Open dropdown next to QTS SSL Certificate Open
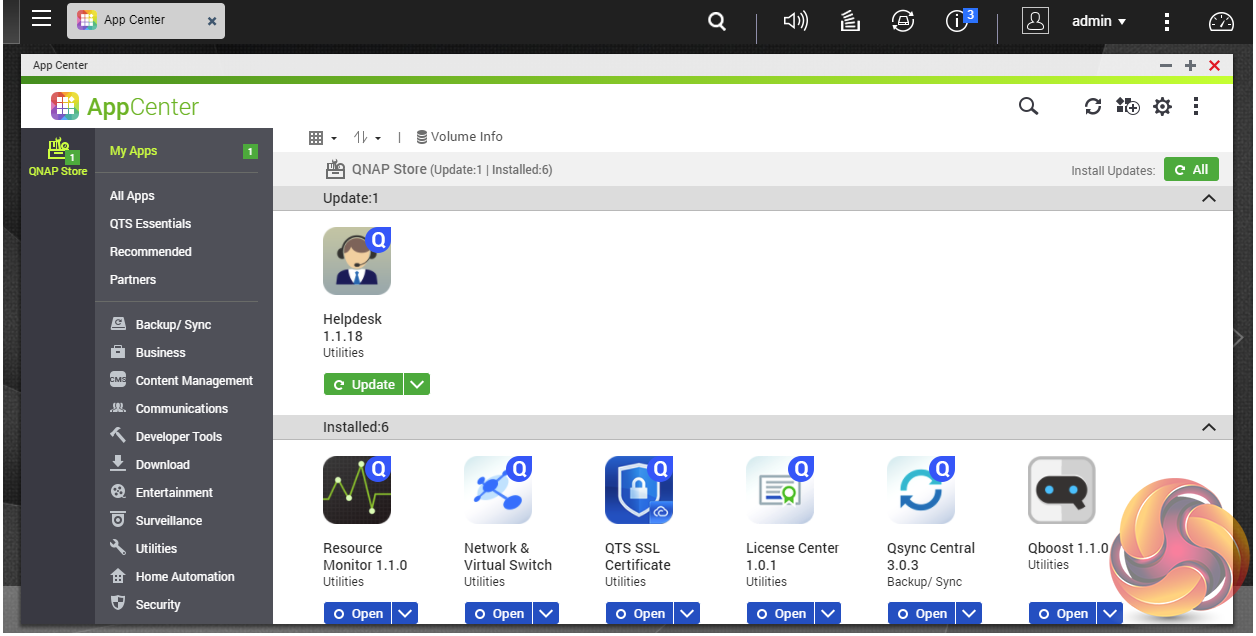Image resolution: width=1256 pixels, height=636 pixels. coord(687,613)
